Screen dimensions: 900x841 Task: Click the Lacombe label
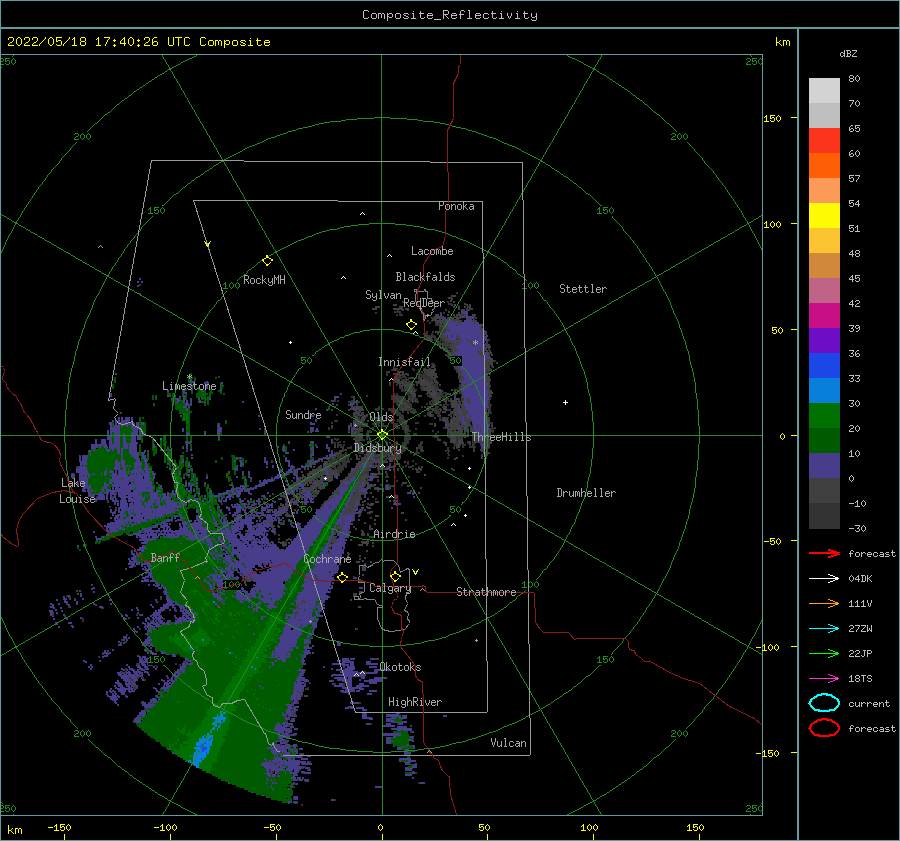coord(432,251)
